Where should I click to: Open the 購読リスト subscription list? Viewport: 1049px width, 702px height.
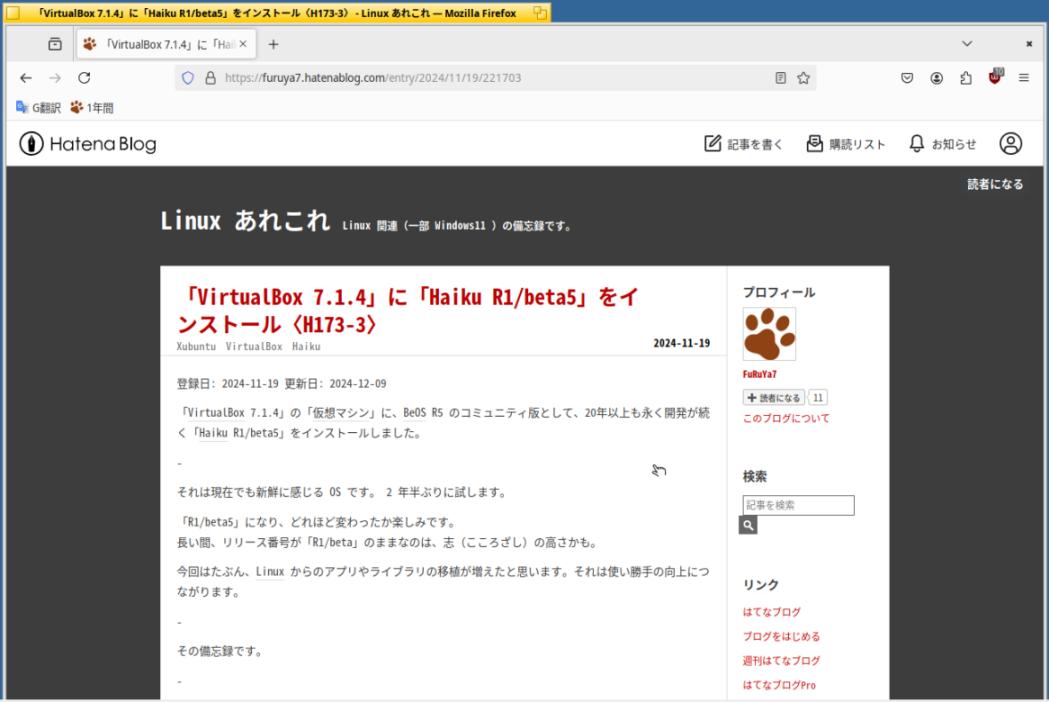[846, 144]
